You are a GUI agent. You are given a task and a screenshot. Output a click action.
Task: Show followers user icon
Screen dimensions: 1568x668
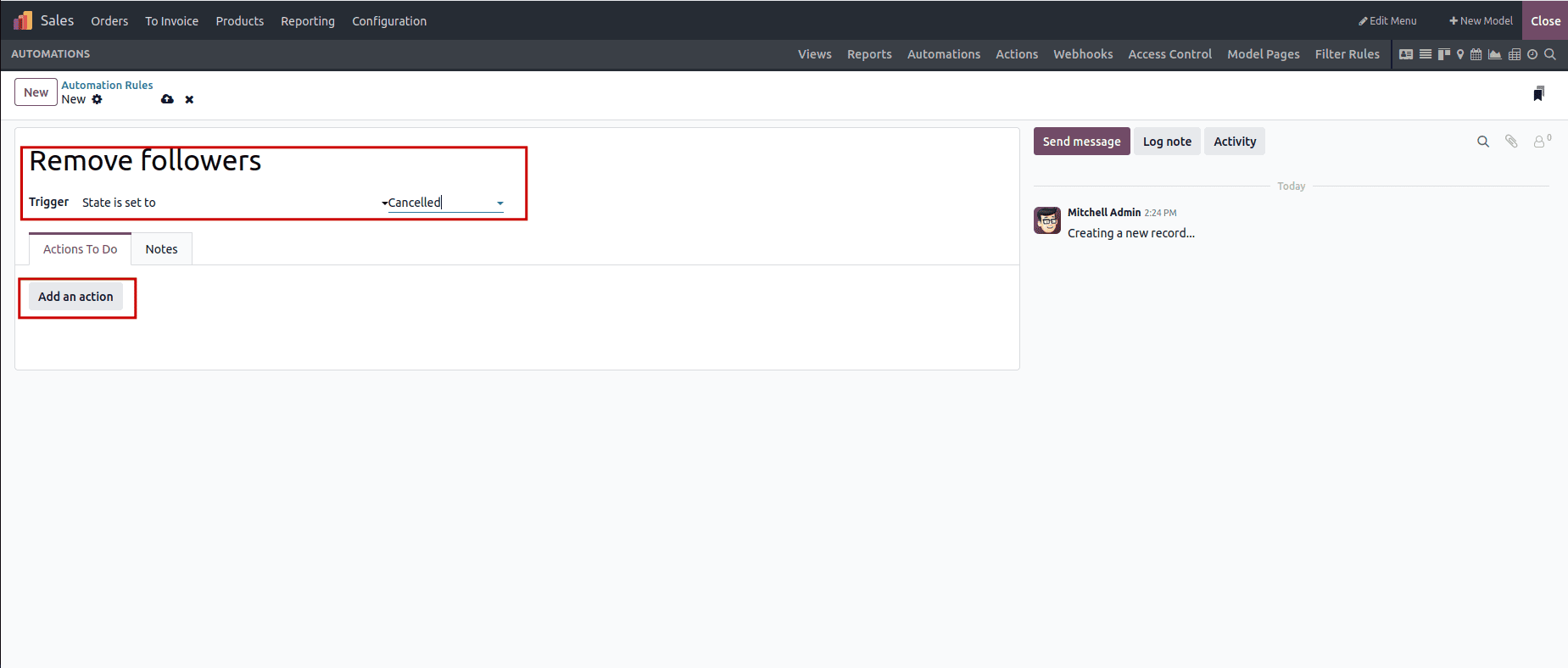click(1542, 141)
